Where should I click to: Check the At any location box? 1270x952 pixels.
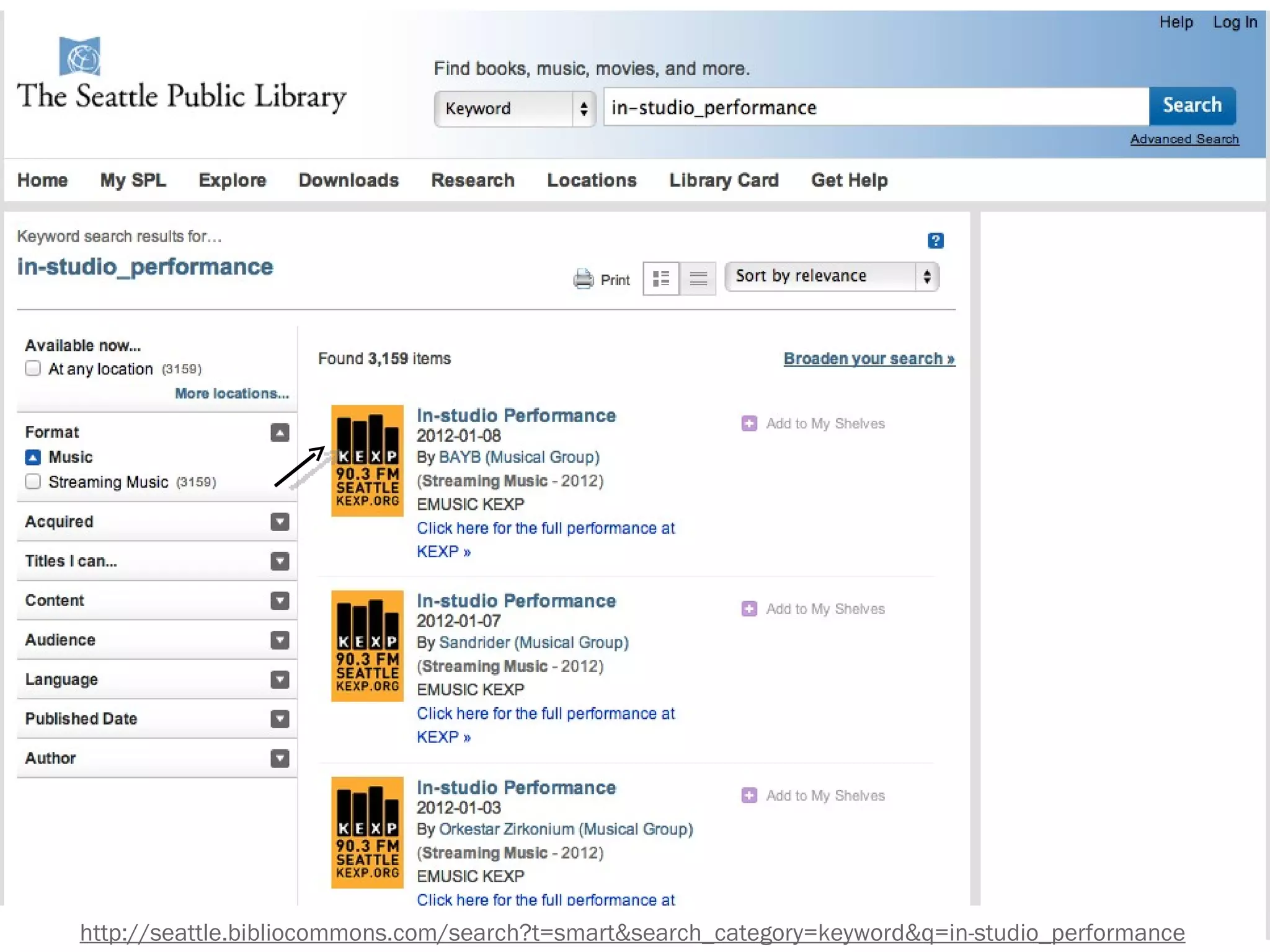click(x=33, y=368)
